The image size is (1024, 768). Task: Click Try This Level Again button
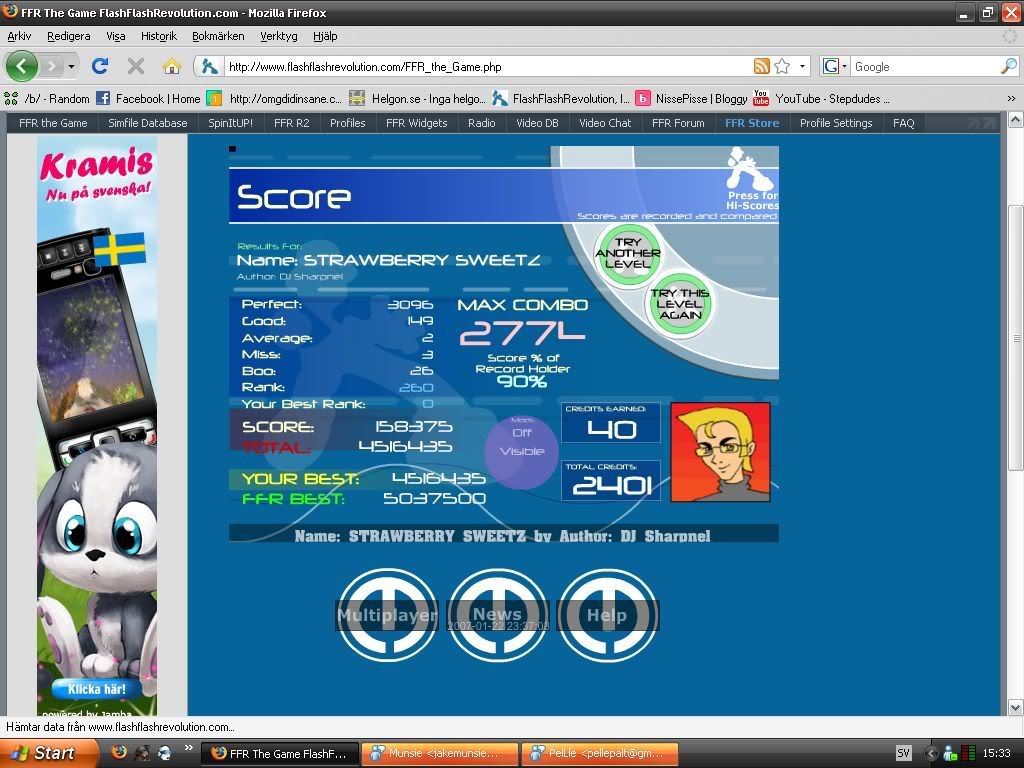pyautogui.click(x=680, y=304)
